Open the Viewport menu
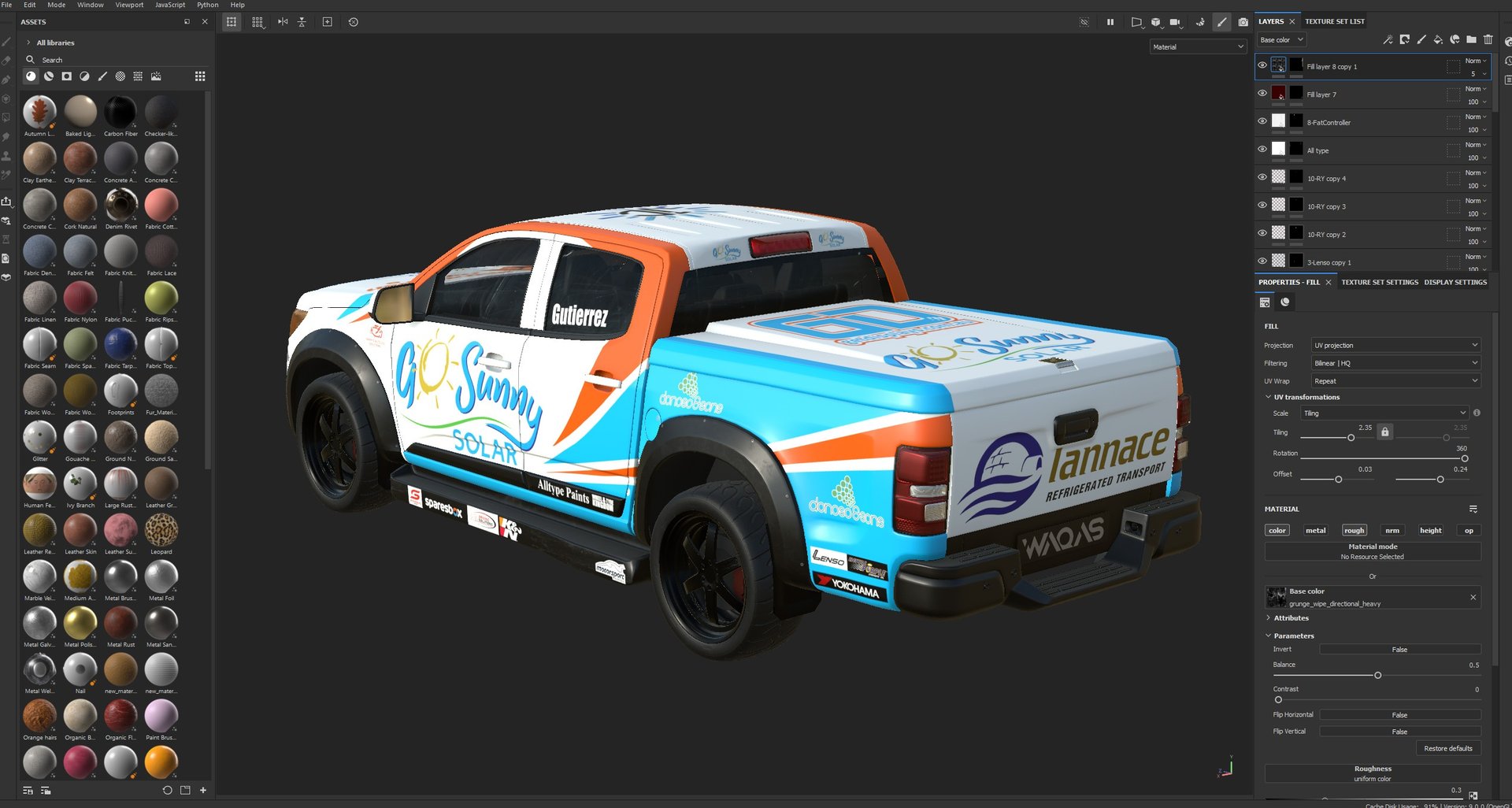Image resolution: width=1512 pixels, height=808 pixels. [129, 5]
